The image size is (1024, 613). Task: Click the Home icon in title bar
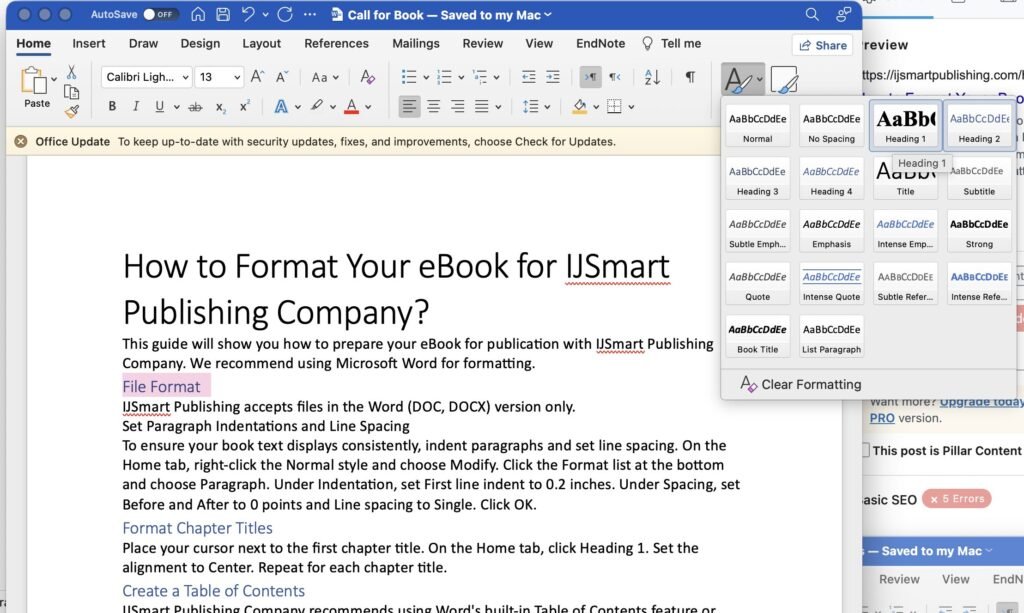[x=198, y=14]
